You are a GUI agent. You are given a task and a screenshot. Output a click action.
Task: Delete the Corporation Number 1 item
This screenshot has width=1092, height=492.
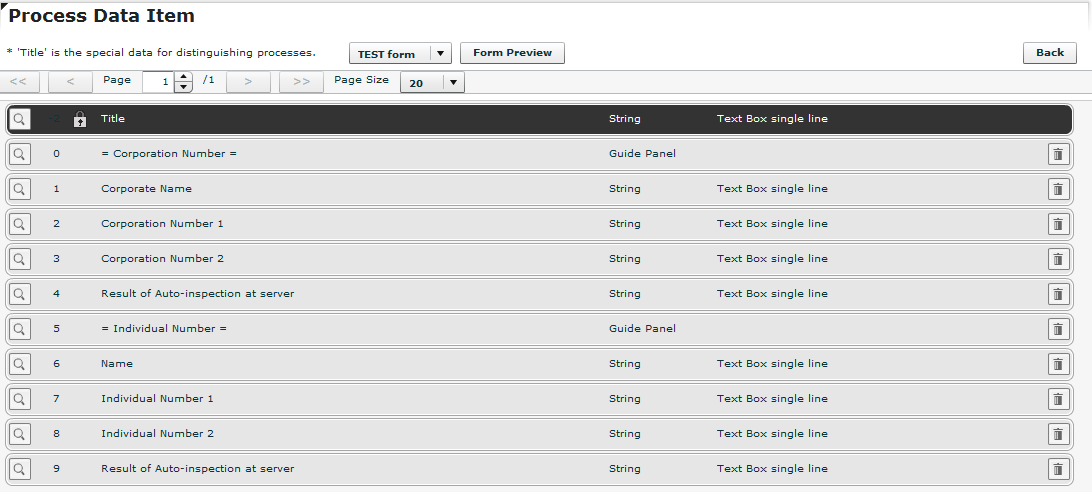click(1058, 224)
